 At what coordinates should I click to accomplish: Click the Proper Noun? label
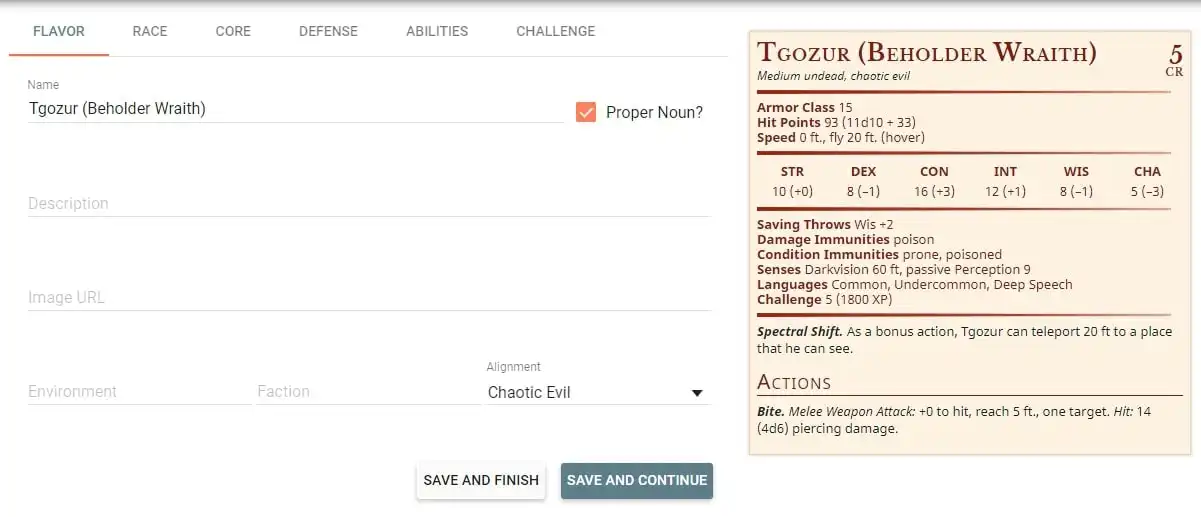click(x=654, y=113)
